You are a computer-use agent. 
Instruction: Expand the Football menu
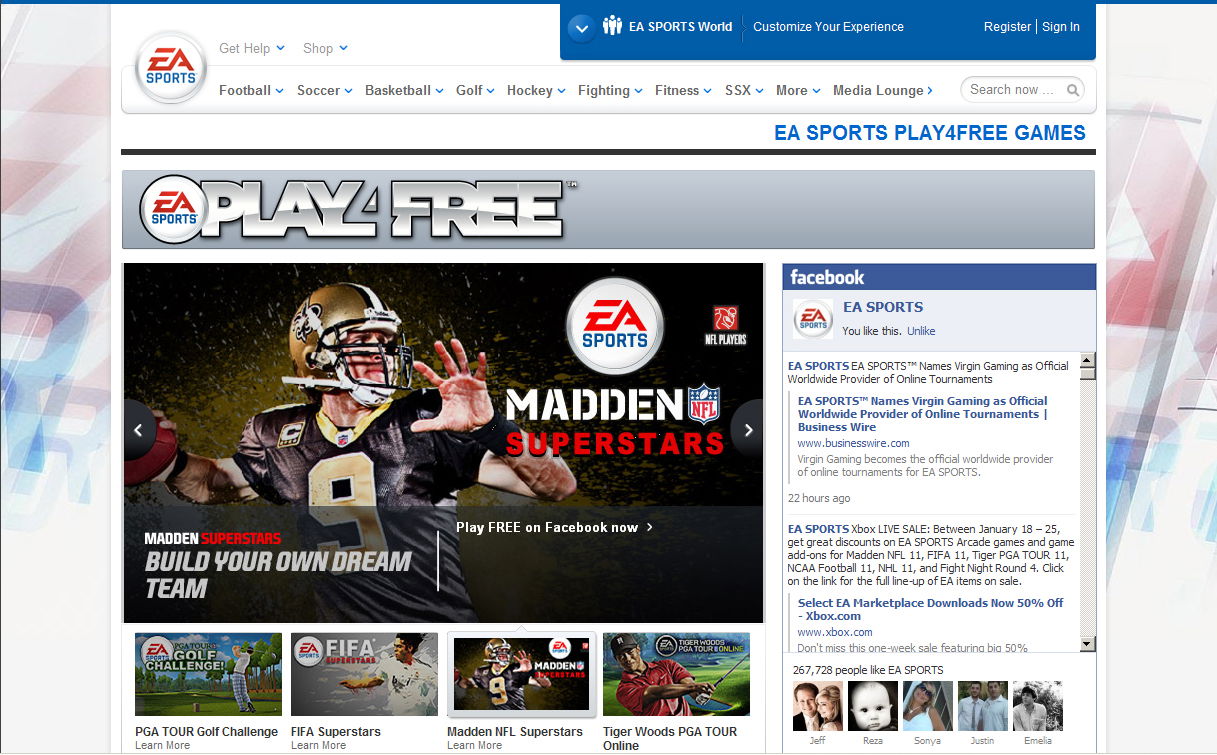(x=251, y=90)
